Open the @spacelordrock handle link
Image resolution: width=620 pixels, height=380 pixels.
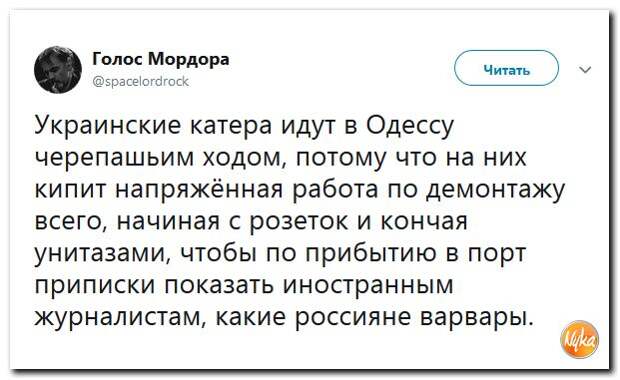point(140,81)
